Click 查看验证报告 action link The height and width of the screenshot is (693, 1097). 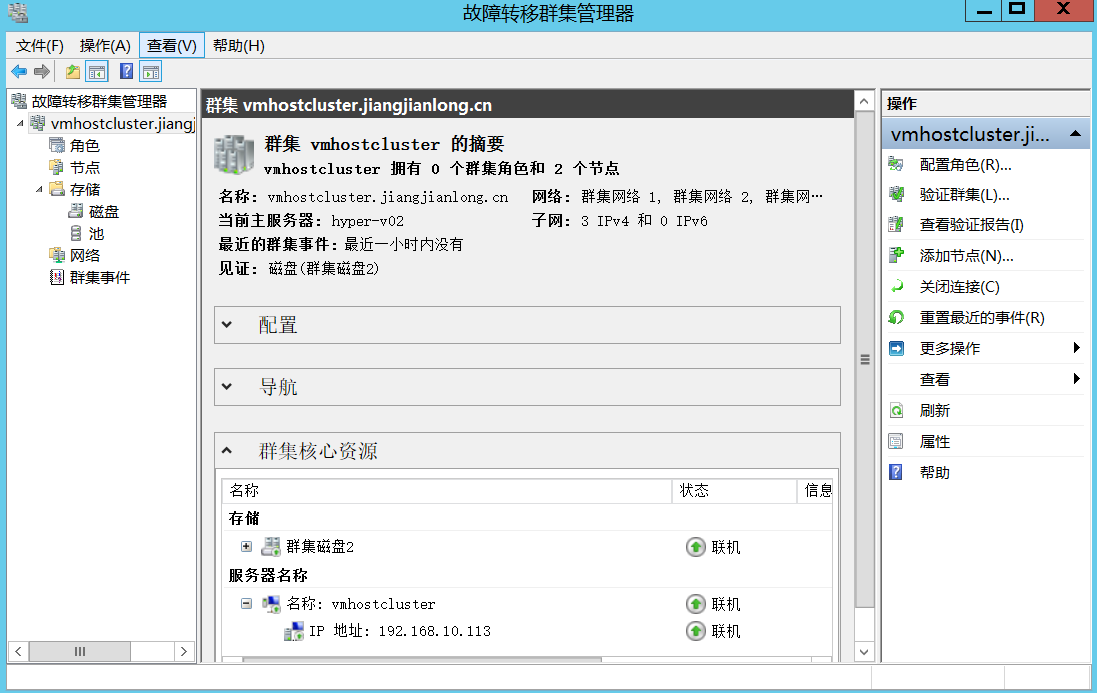(971, 224)
